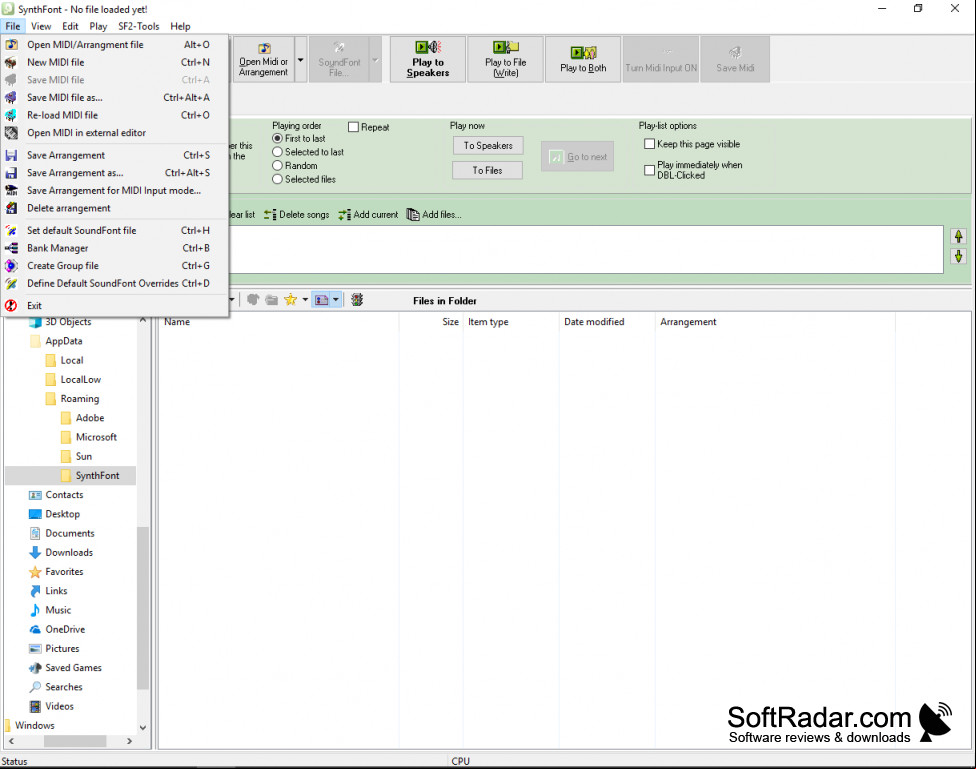Click the Bank Manager icon
The height and width of the screenshot is (769, 976).
(11, 248)
